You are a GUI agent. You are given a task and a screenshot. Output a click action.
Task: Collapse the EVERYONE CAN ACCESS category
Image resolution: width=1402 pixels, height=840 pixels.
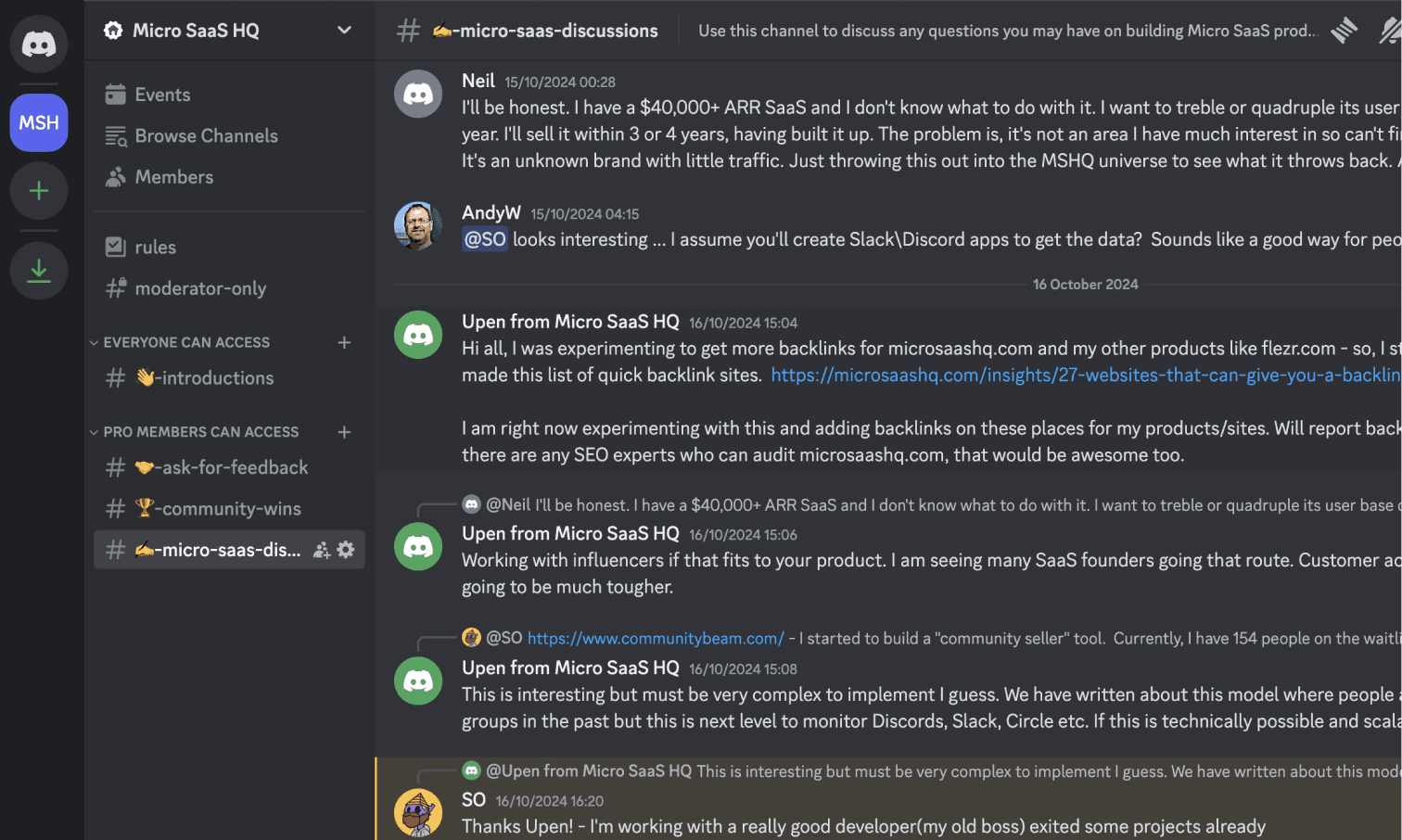(186, 342)
